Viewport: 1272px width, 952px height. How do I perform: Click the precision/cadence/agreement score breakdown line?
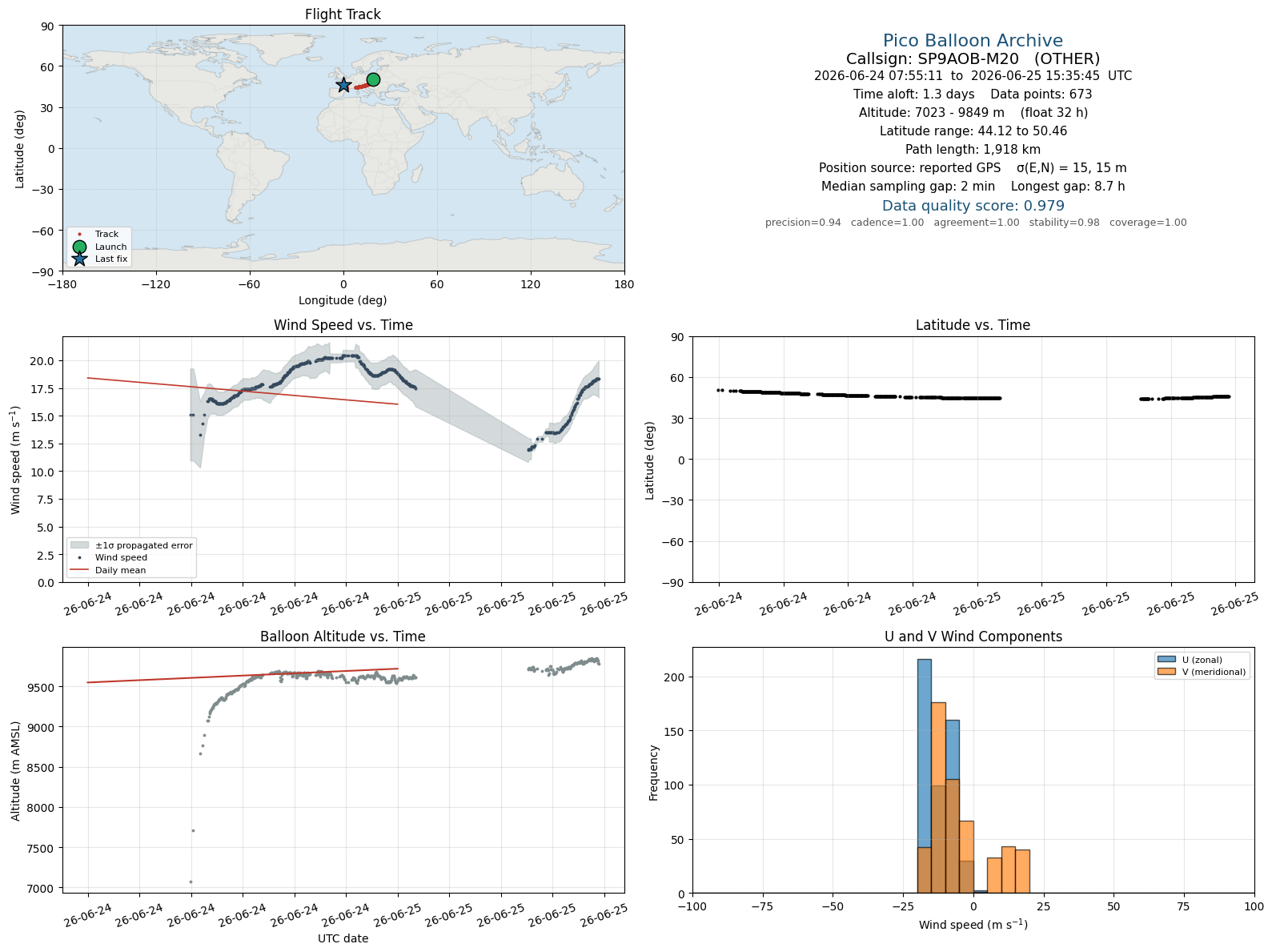(976, 223)
